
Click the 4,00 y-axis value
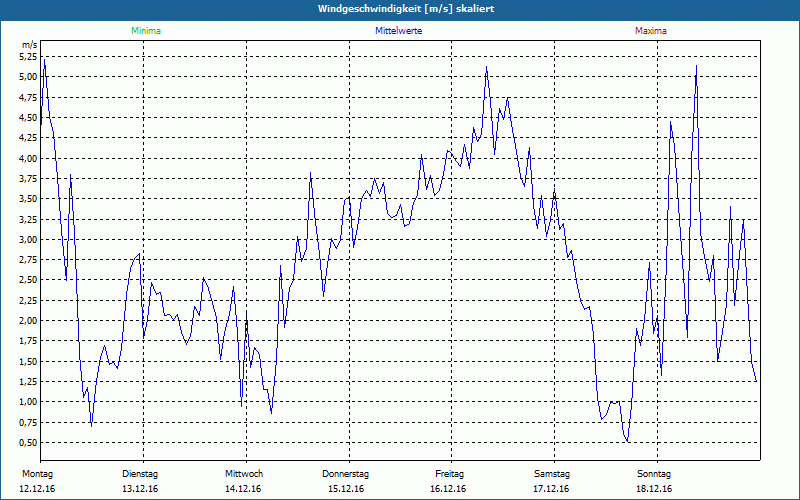28,158
